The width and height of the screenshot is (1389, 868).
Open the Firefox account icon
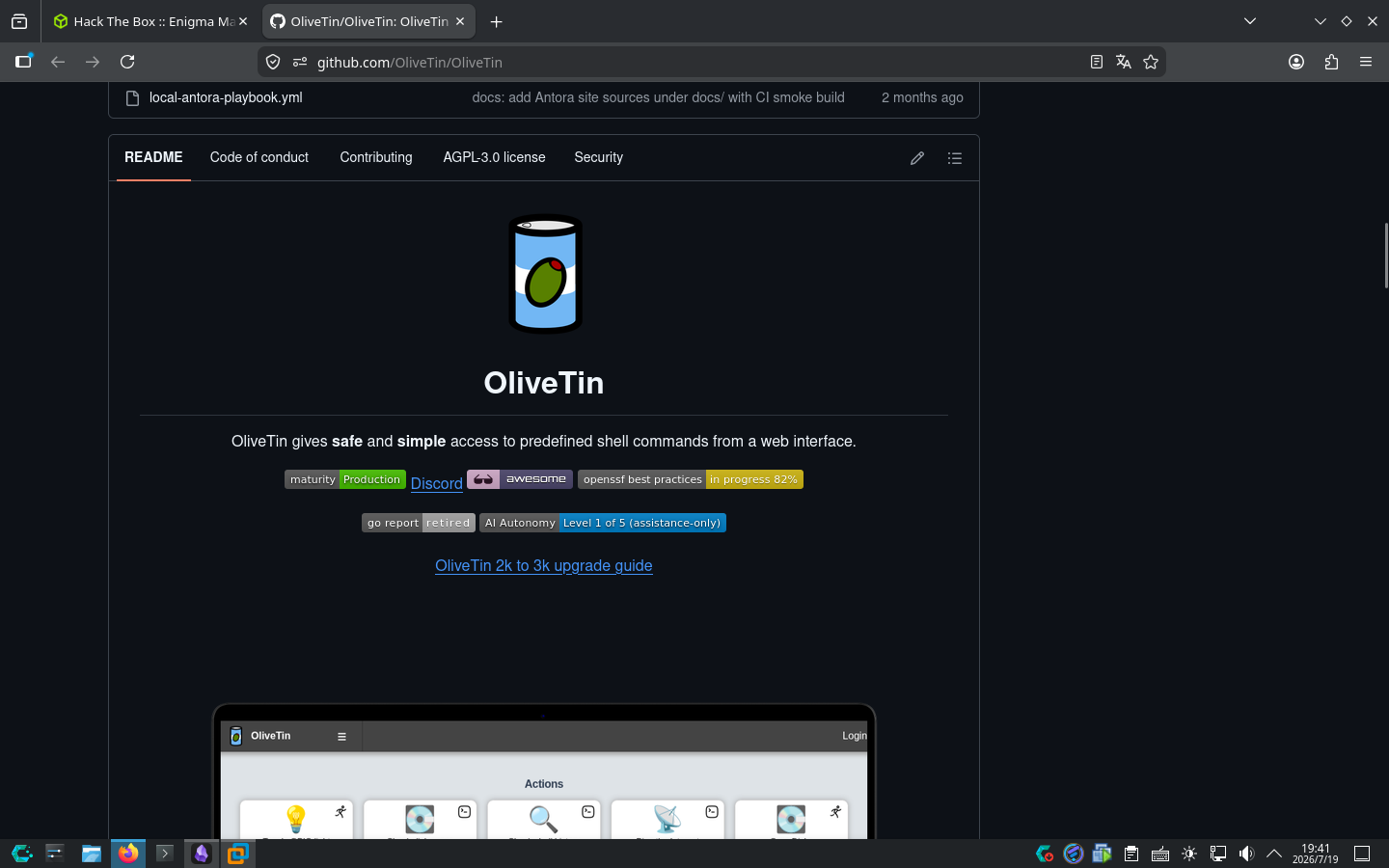tap(1296, 62)
